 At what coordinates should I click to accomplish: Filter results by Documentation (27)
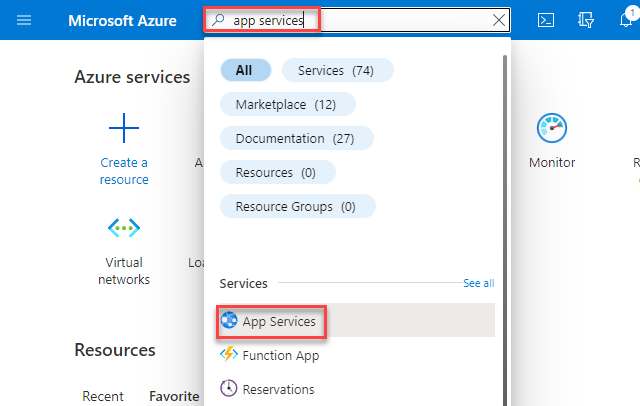coord(296,138)
